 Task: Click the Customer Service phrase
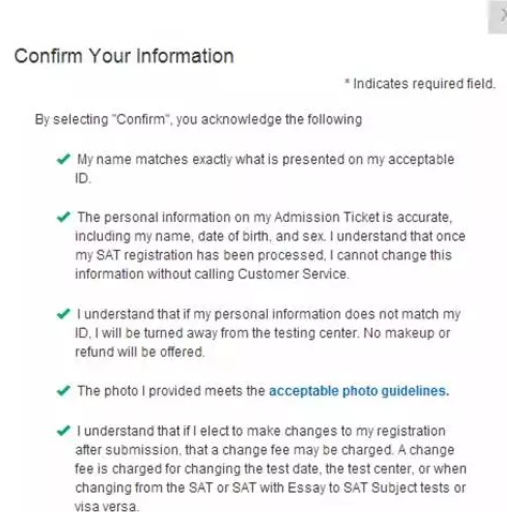pyautogui.click(x=293, y=274)
